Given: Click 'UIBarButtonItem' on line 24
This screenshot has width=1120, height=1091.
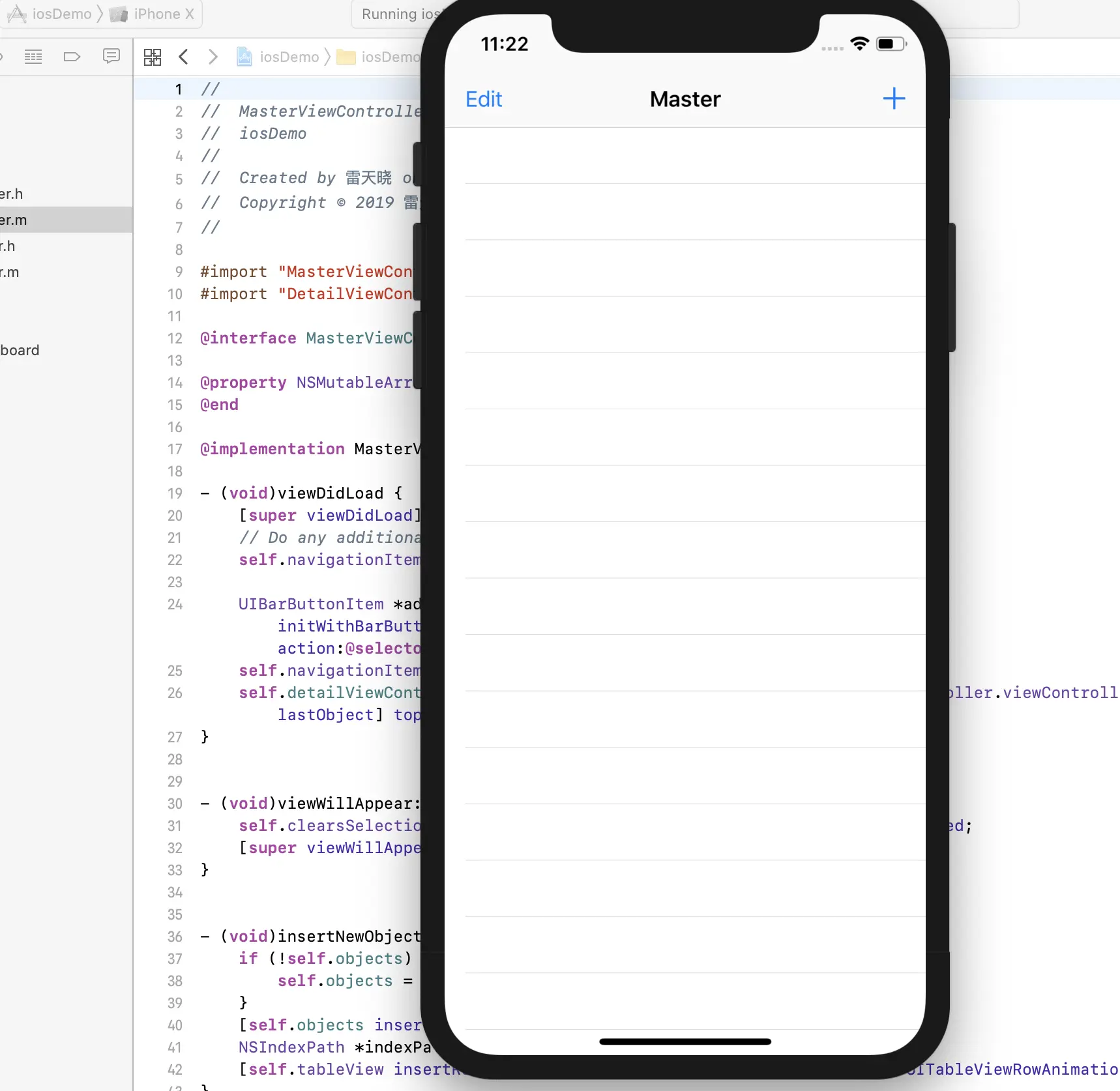Looking at the screenshot, I should pyautogui.click(x=311, y=604).
